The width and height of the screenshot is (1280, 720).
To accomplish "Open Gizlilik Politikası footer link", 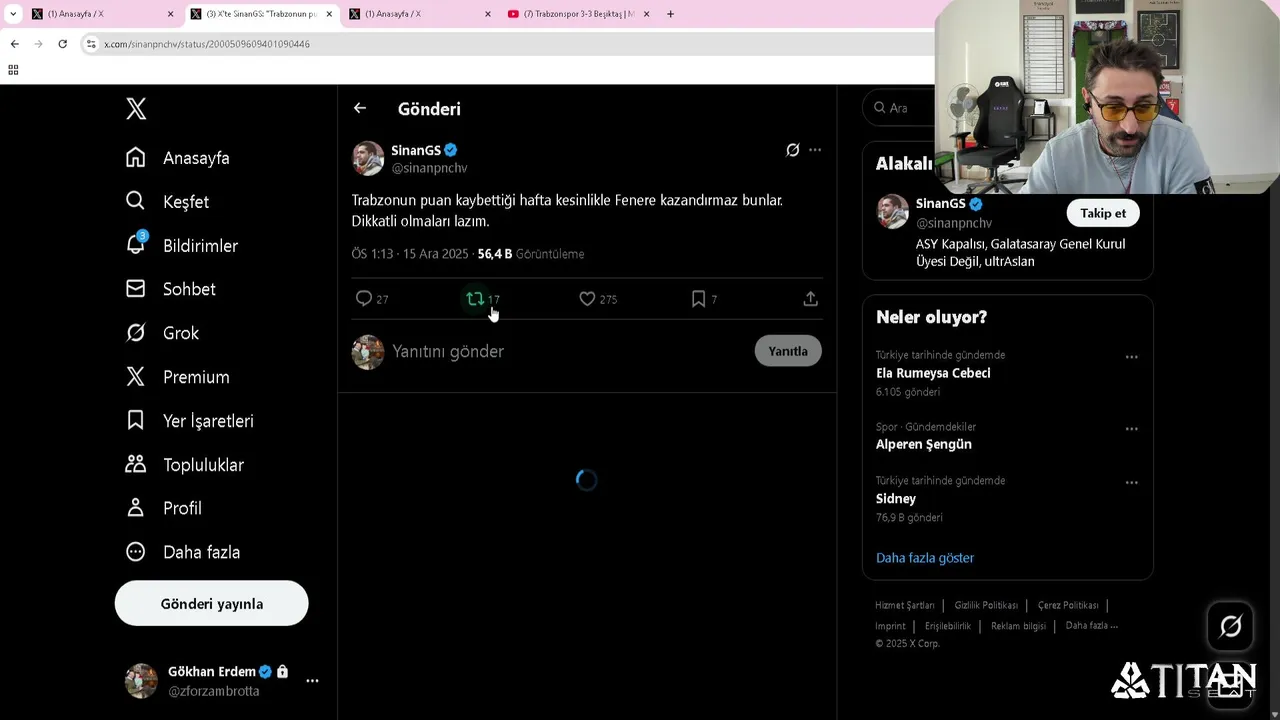I will pyautogui.click(x=986, y=606).
